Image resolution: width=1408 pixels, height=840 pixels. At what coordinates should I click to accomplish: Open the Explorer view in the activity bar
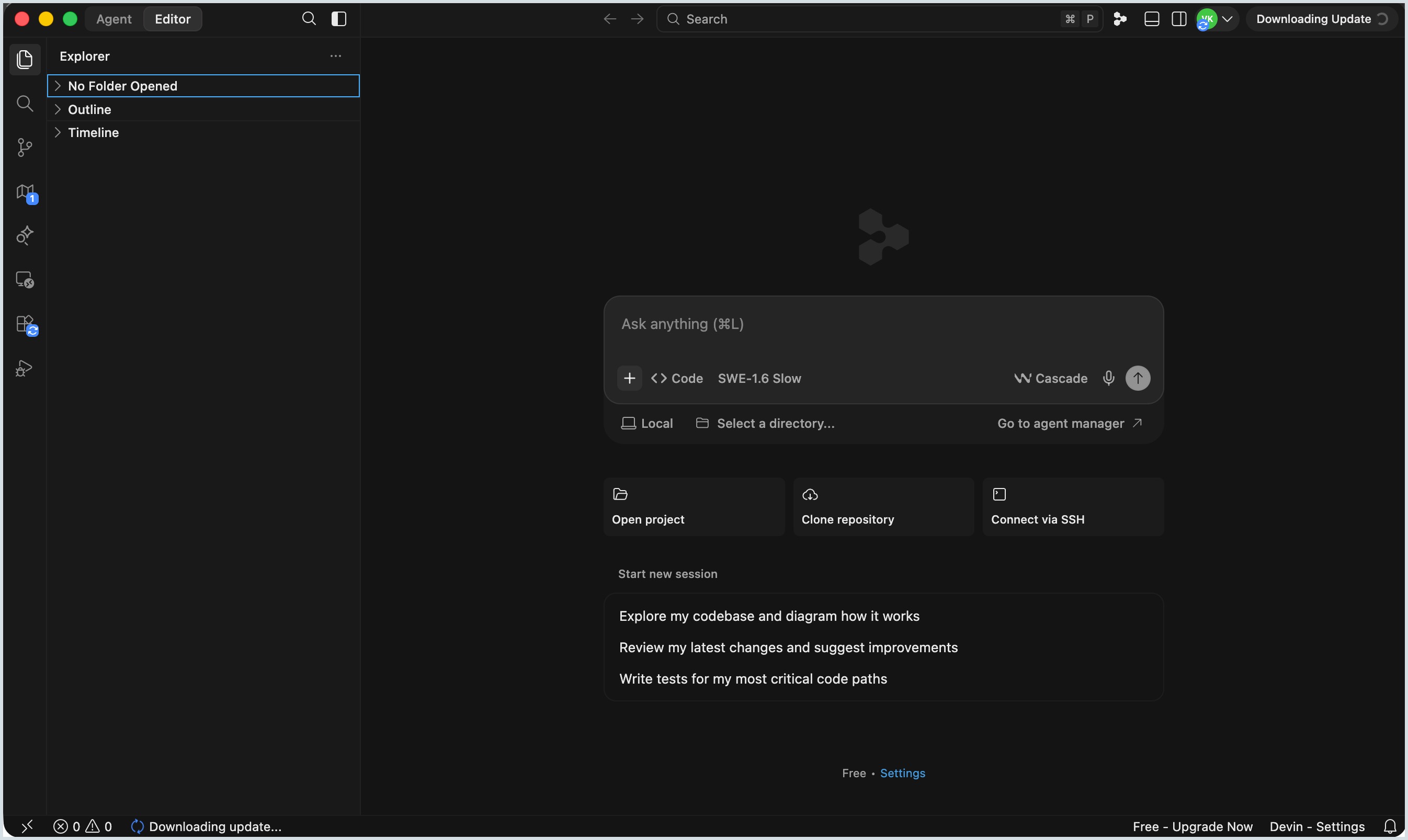click(25, 60)
